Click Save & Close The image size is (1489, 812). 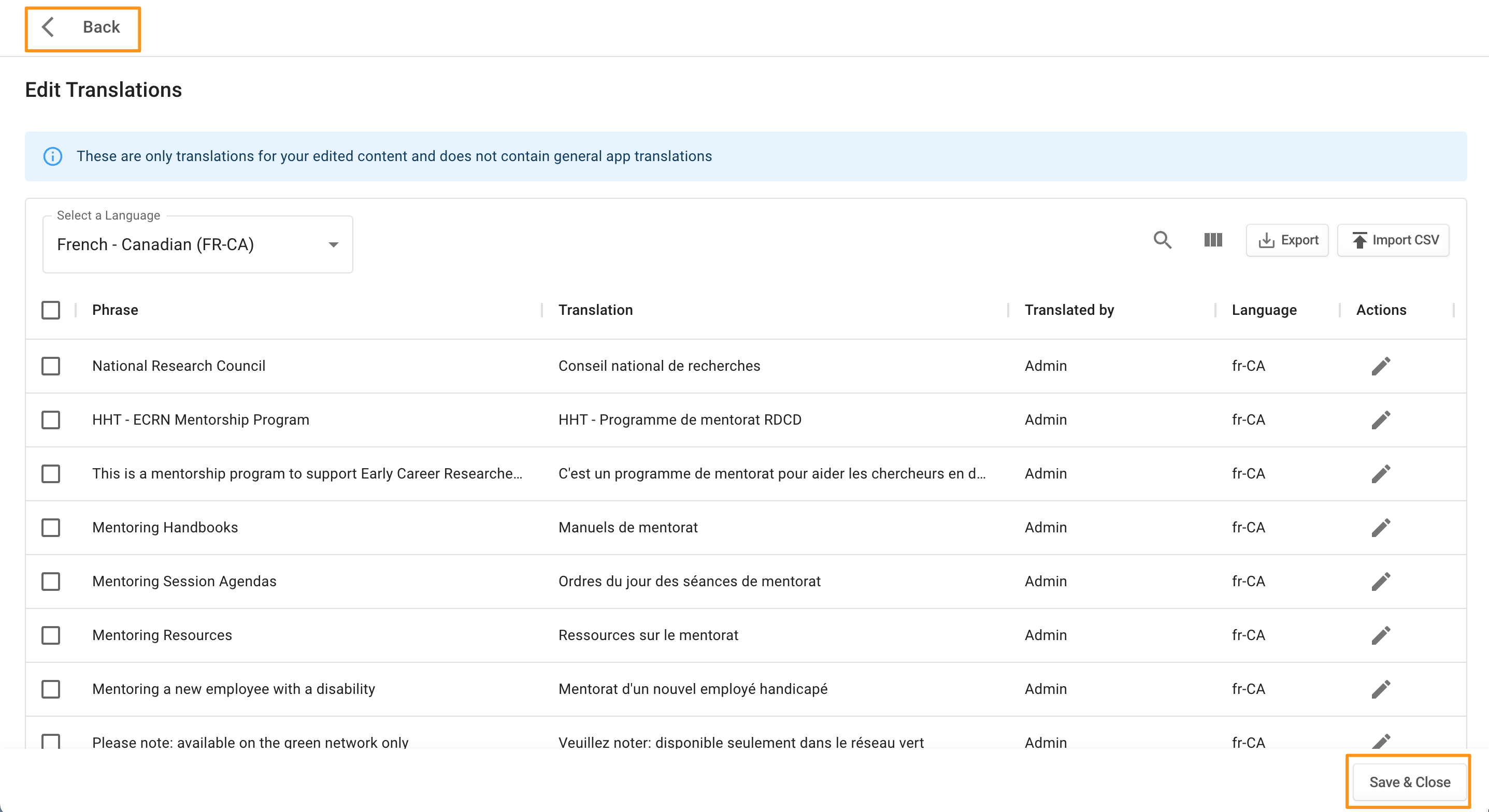pyautogui.click(x=1409, y=782)
